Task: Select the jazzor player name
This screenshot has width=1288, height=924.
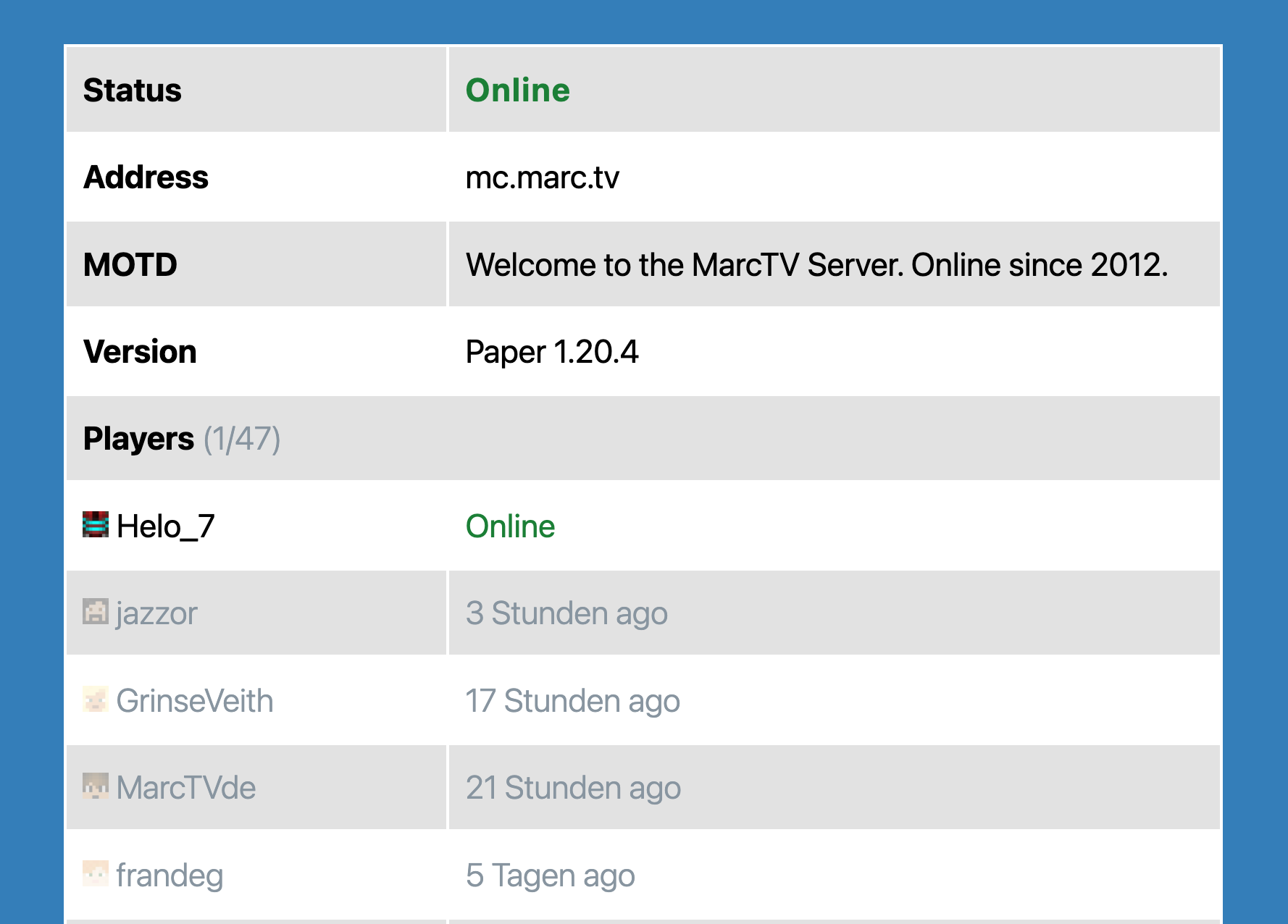Action: coord(156,613)
